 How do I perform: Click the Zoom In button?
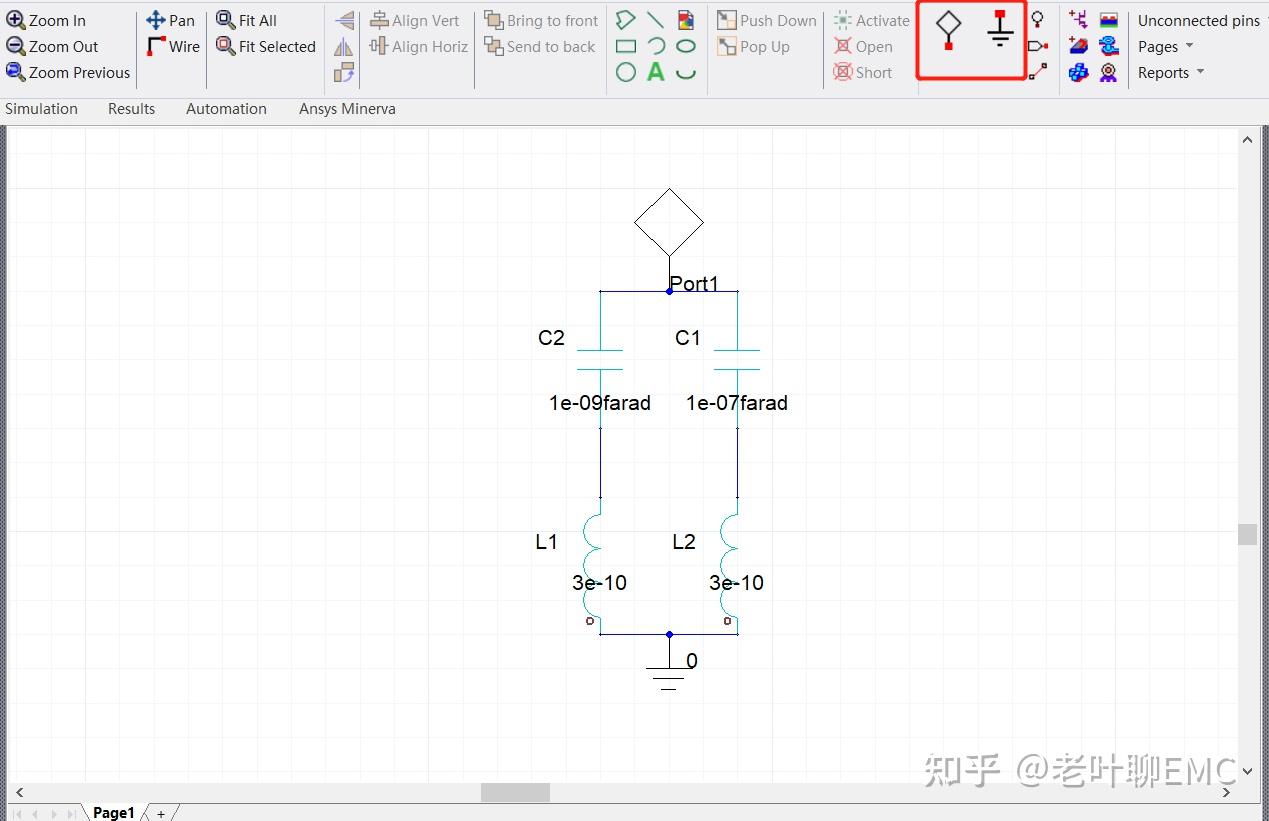tap(46, 20)
